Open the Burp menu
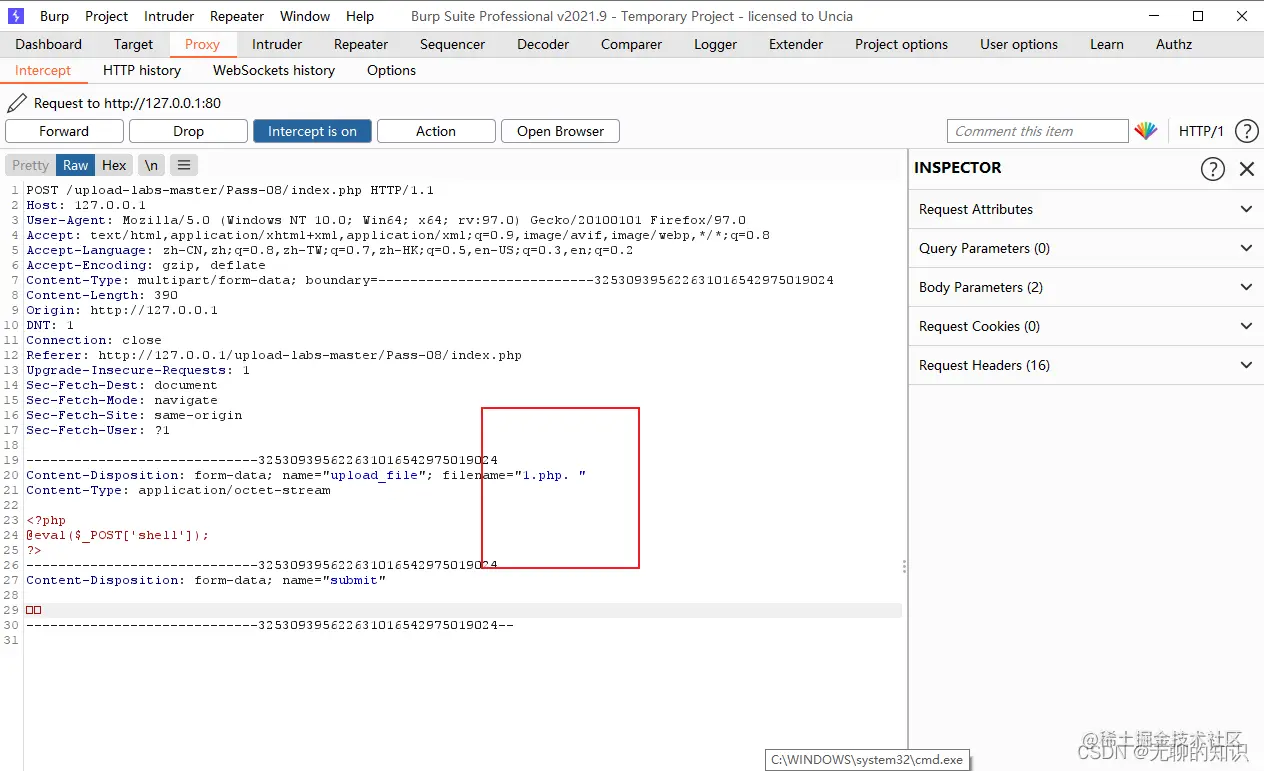The width and height of the screenshot is (1264, 771). [55, 16]
